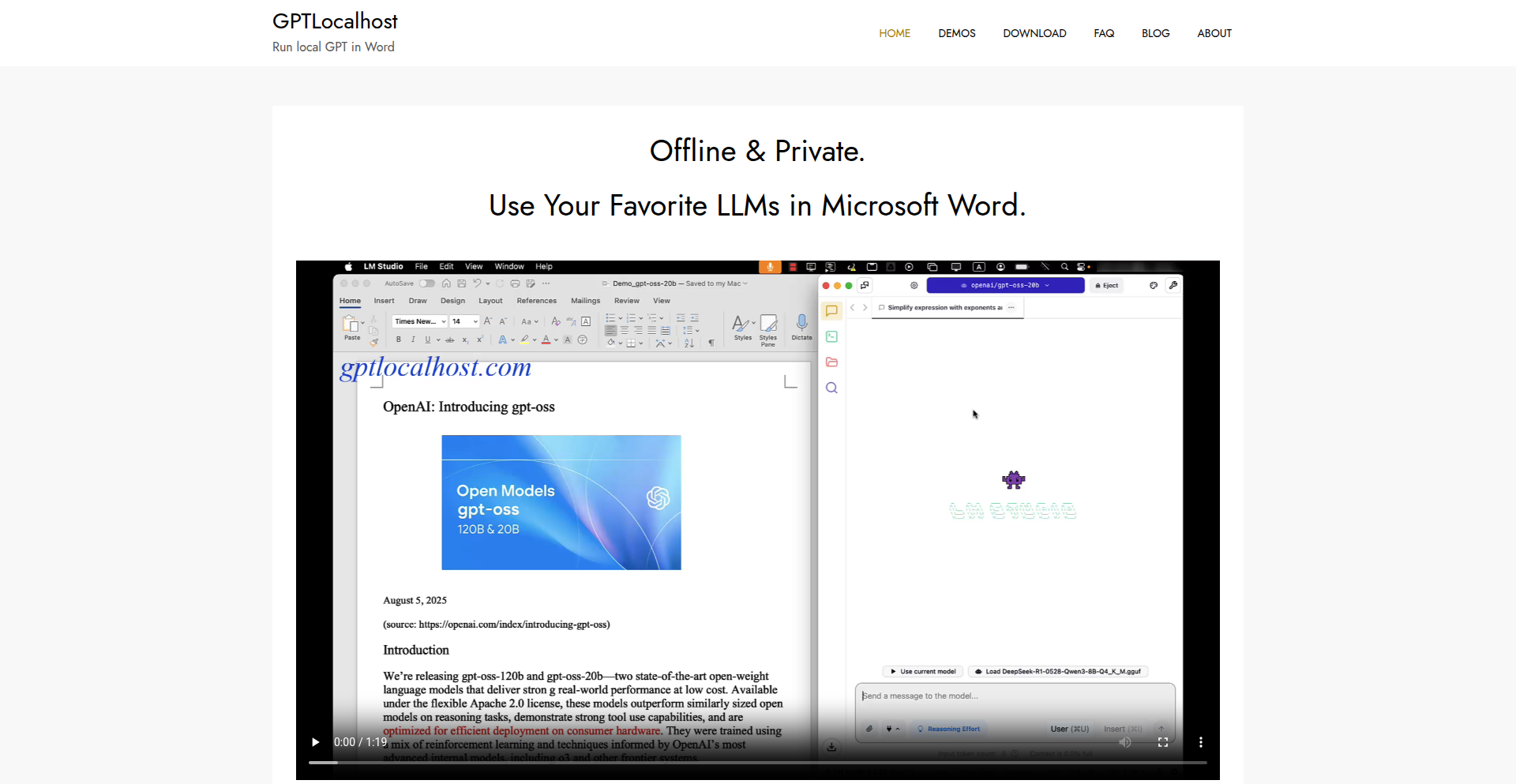Click the Save icon in Word's title bar
Viewport: 1516px width, 784px height.
point(461,283)
